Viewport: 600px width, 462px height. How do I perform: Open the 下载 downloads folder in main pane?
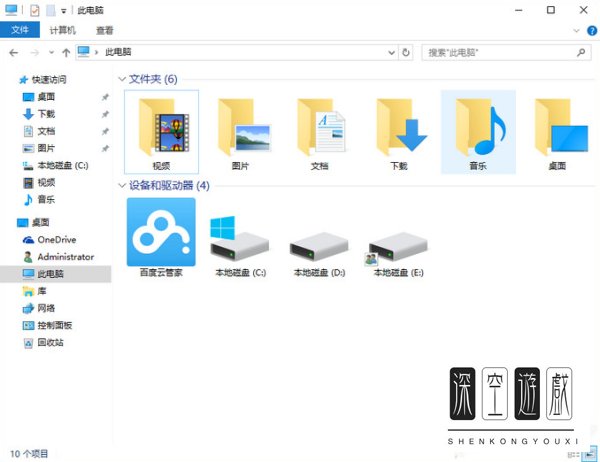pos(399,132)
